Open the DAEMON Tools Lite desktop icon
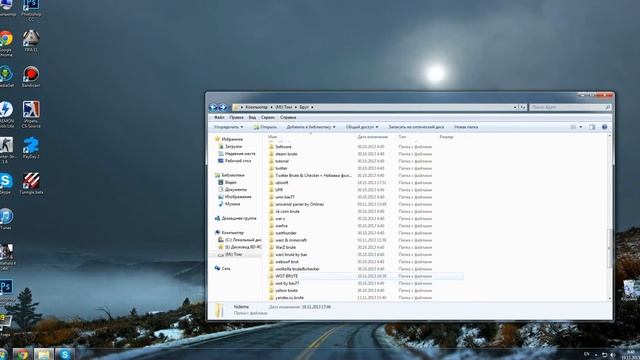 (6, 115)
